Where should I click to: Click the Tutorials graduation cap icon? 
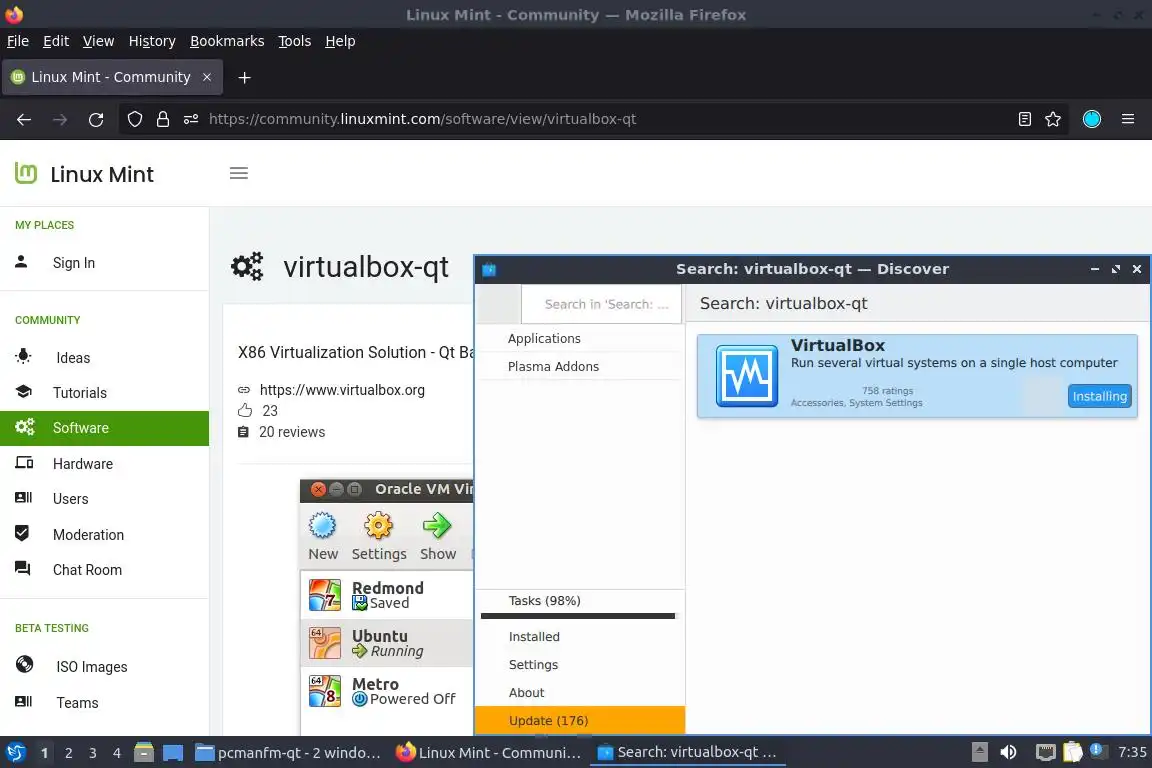[24, 392]
